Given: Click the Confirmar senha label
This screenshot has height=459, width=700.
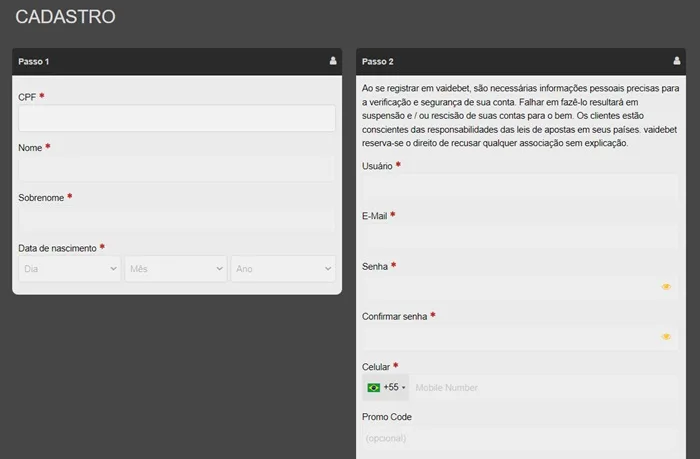Looking at the screenshot, I should pyautogui.click(x=395, y=317).
